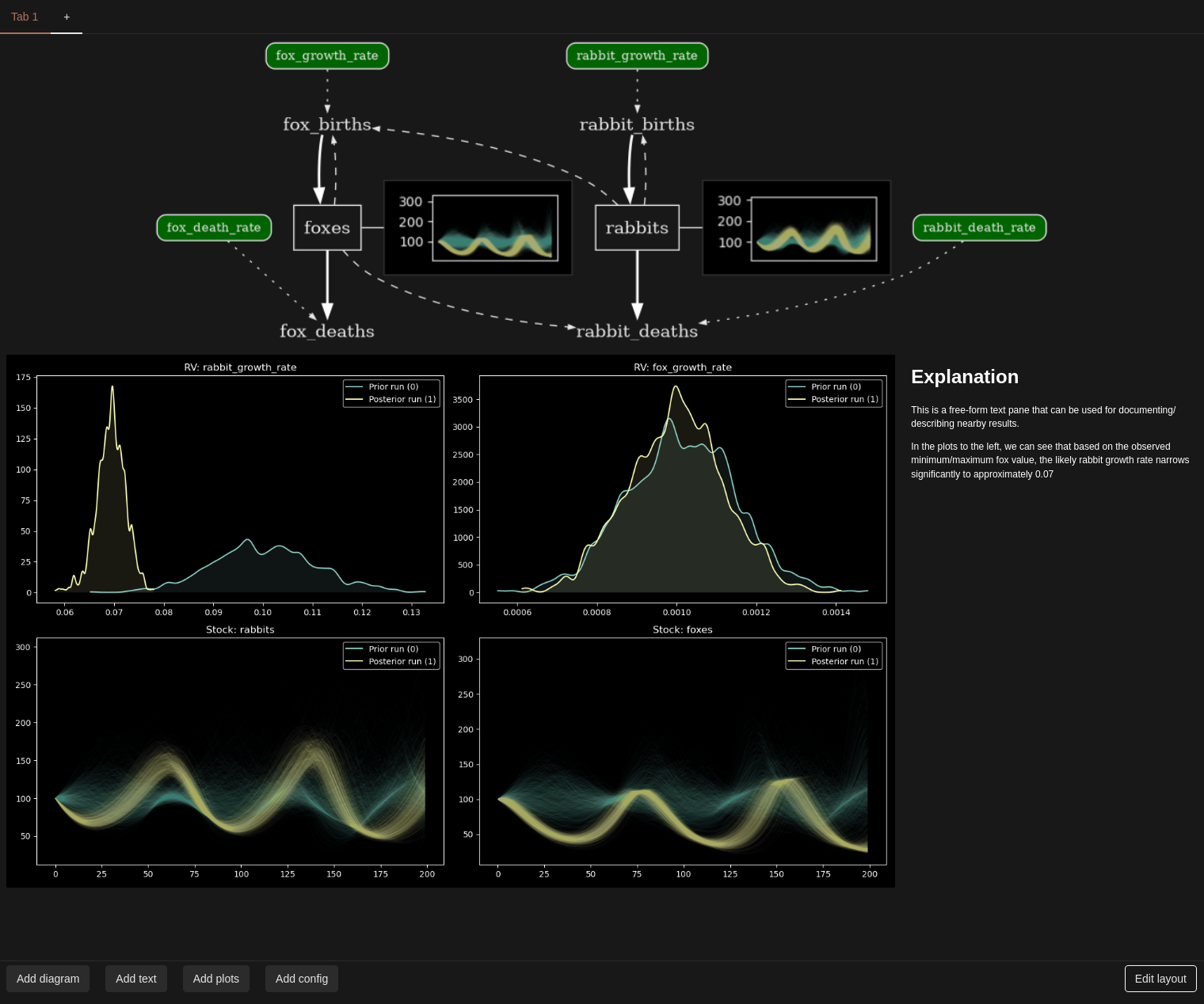Switch to Tab 1
The image size is (1204, 1004).
tap(25, 17)
